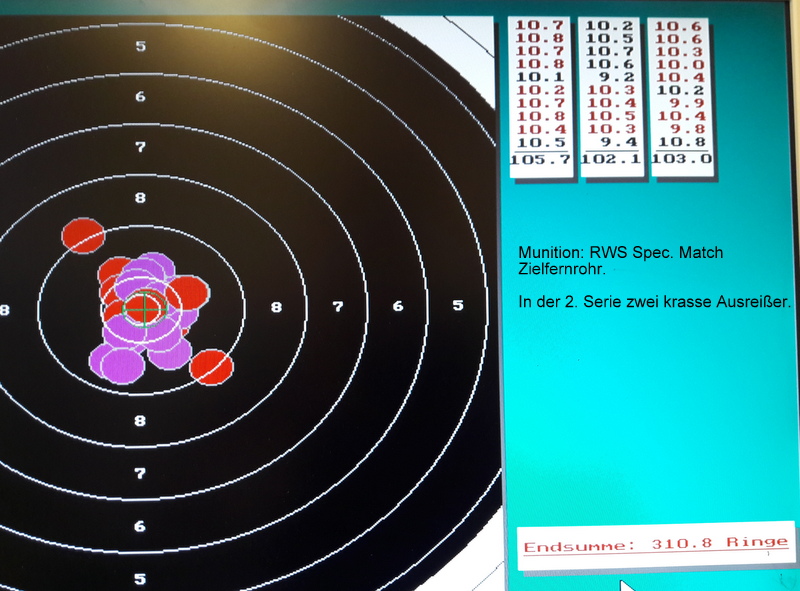Screen dimensions: 800x591
Task: Select the red shot lower-right of the cluster
Action: [x=211, y=366]
